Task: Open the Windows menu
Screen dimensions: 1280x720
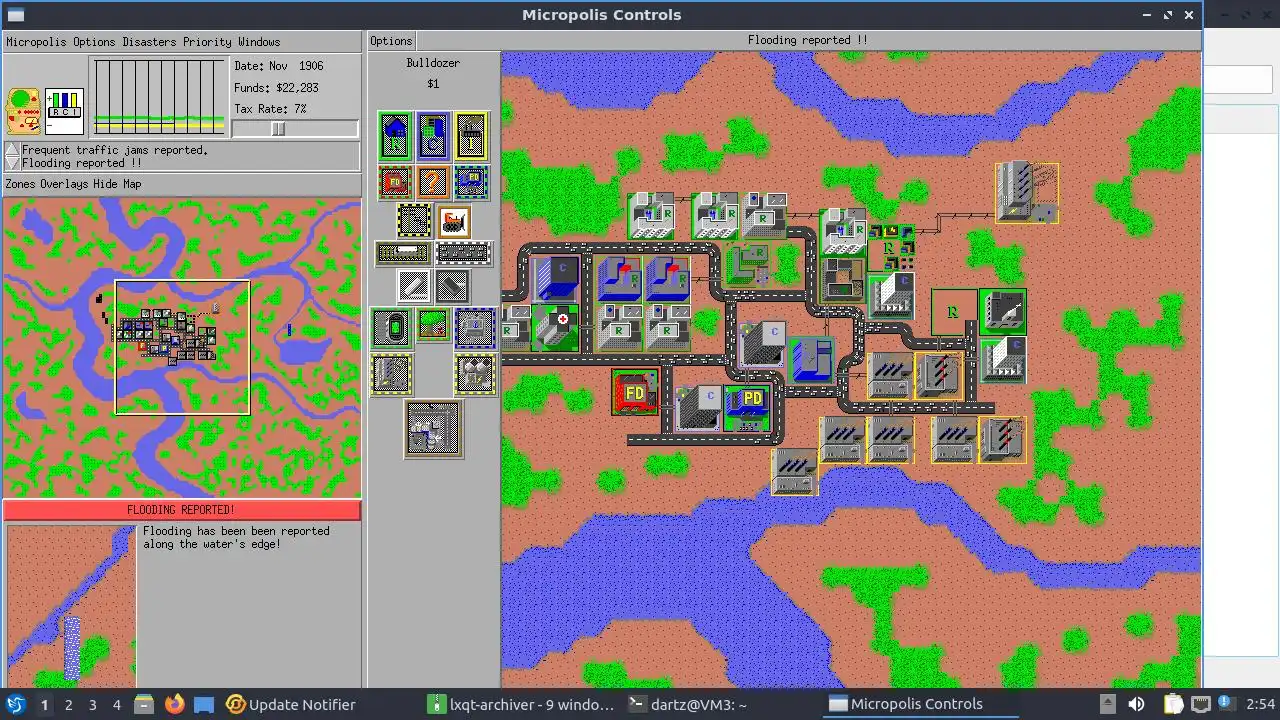Action: (x=259, y=42)
